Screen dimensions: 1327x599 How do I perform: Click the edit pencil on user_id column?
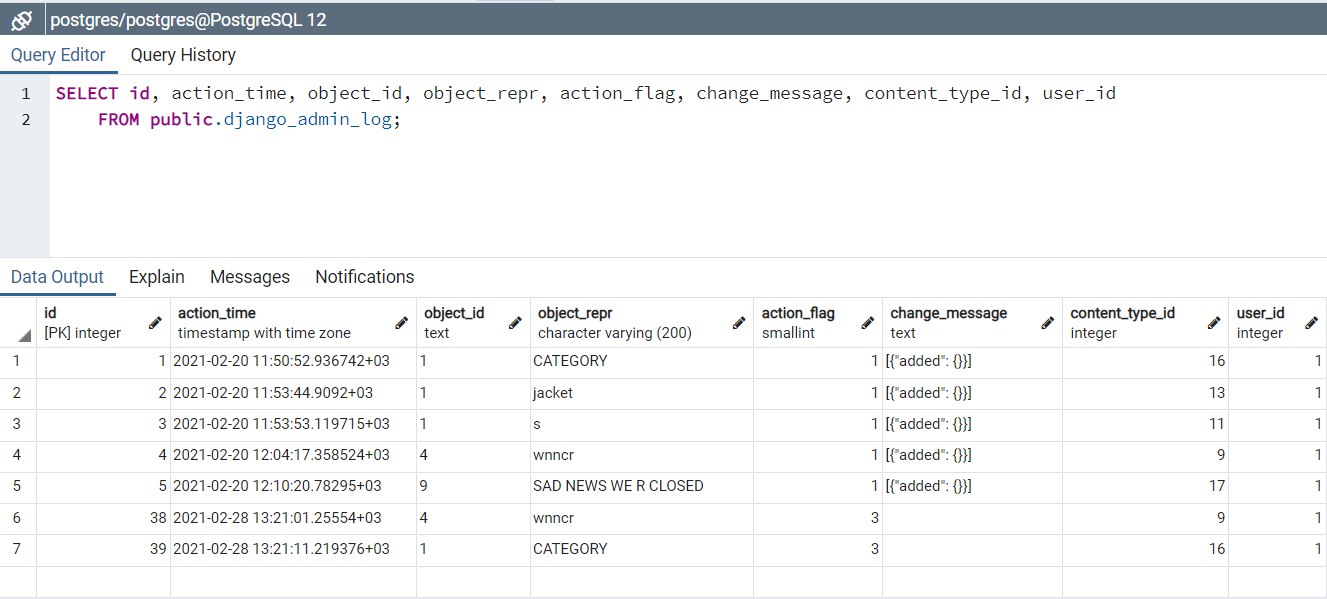pos(1312,323)
